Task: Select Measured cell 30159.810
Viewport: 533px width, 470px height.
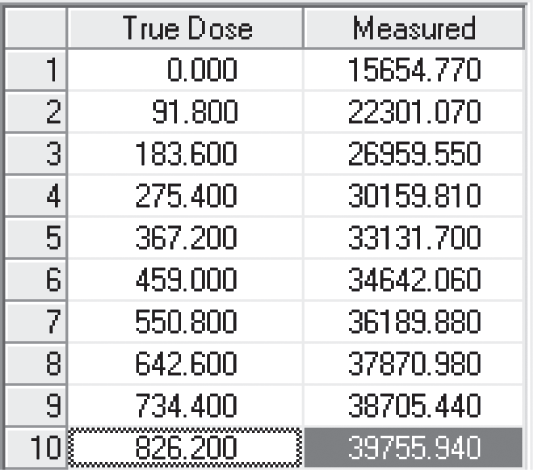Action: coord(413,196)
